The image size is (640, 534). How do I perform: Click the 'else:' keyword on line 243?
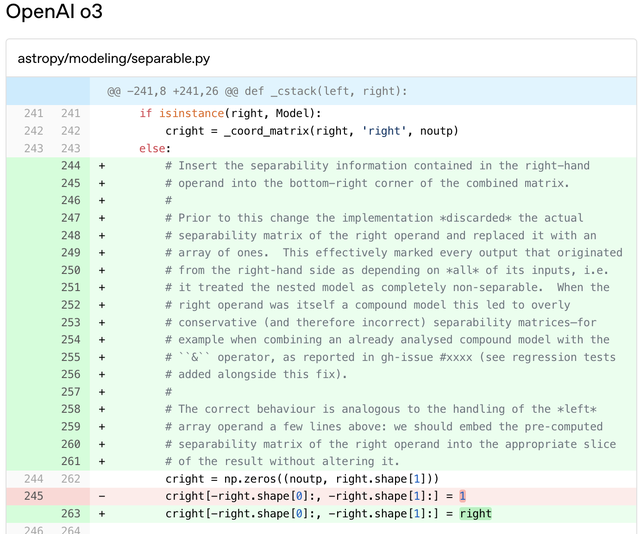click(156, 149)
